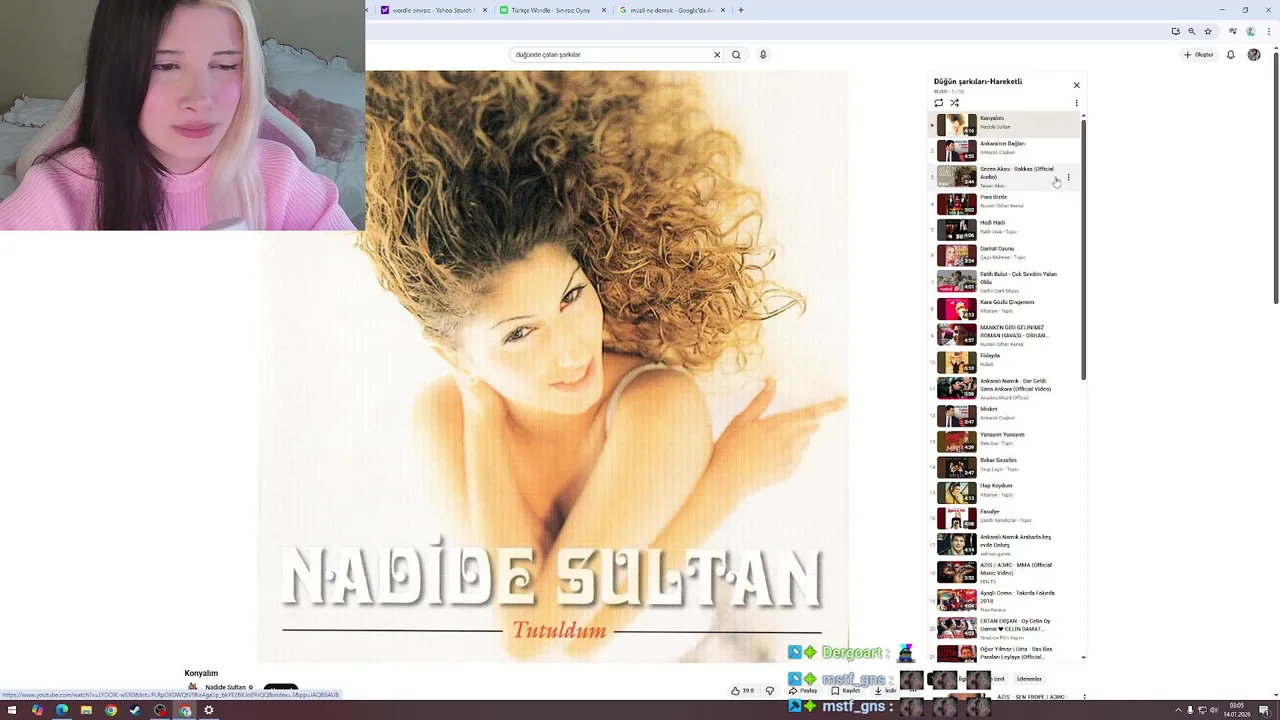
Task: Select 'Ankaralı Namık Arabada beş evde Onbeş'
Action: pyautogui.click(x=1005, y=544)
